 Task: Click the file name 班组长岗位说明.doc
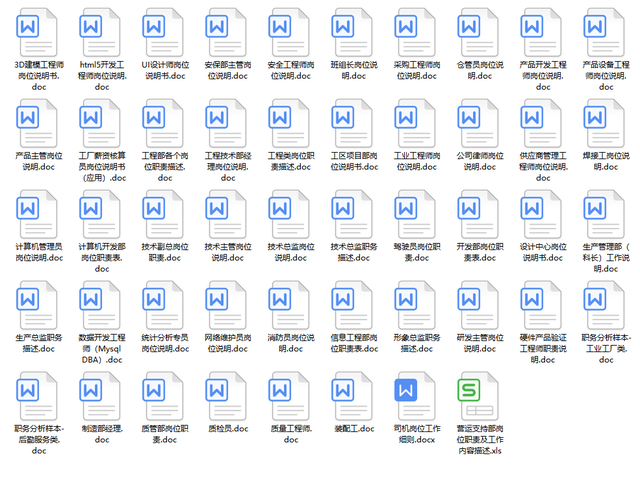pyautogui.click(x=354, y=70)
